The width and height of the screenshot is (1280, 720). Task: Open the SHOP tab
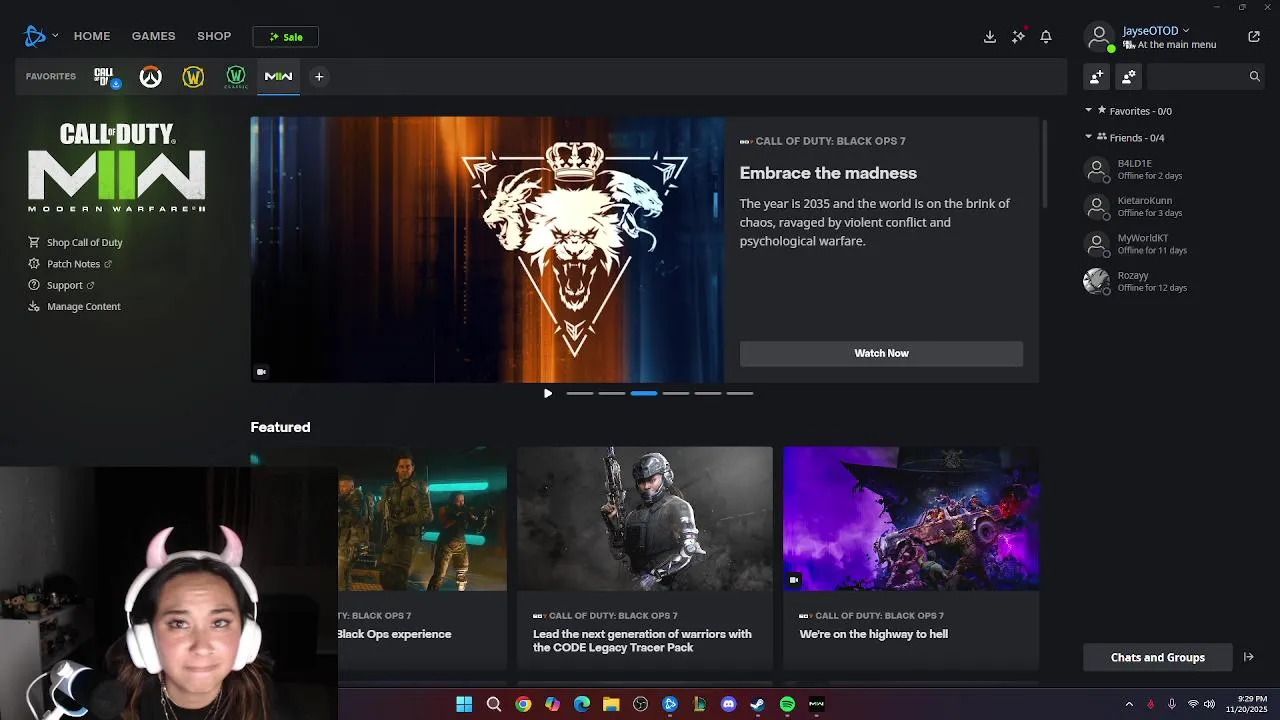click(x=214, y=36)
